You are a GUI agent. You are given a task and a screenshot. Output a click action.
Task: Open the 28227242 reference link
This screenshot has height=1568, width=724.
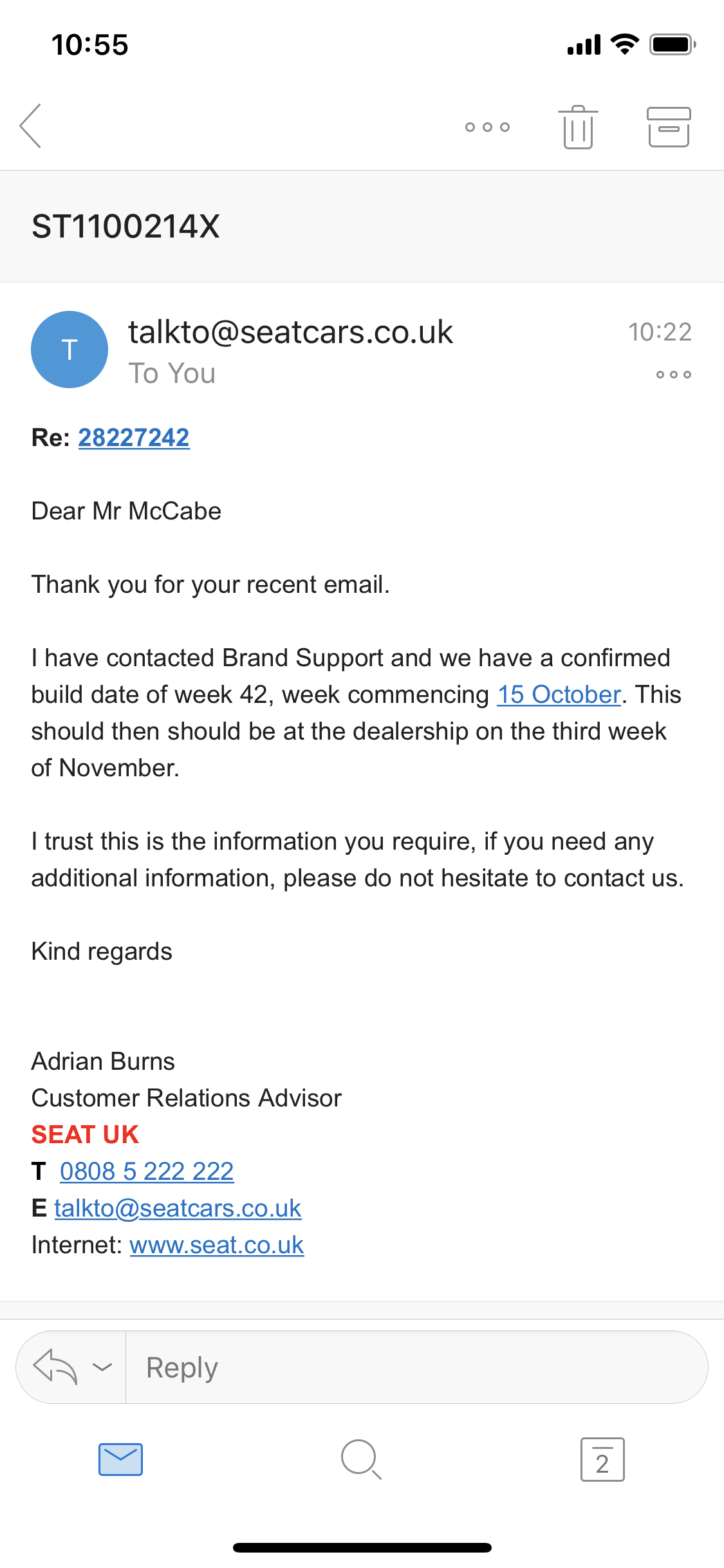pos(134,438)
